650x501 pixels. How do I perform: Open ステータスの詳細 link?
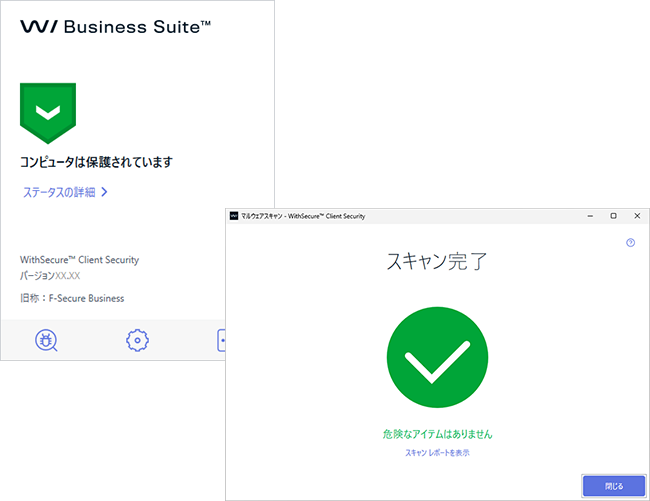point(59,192)
